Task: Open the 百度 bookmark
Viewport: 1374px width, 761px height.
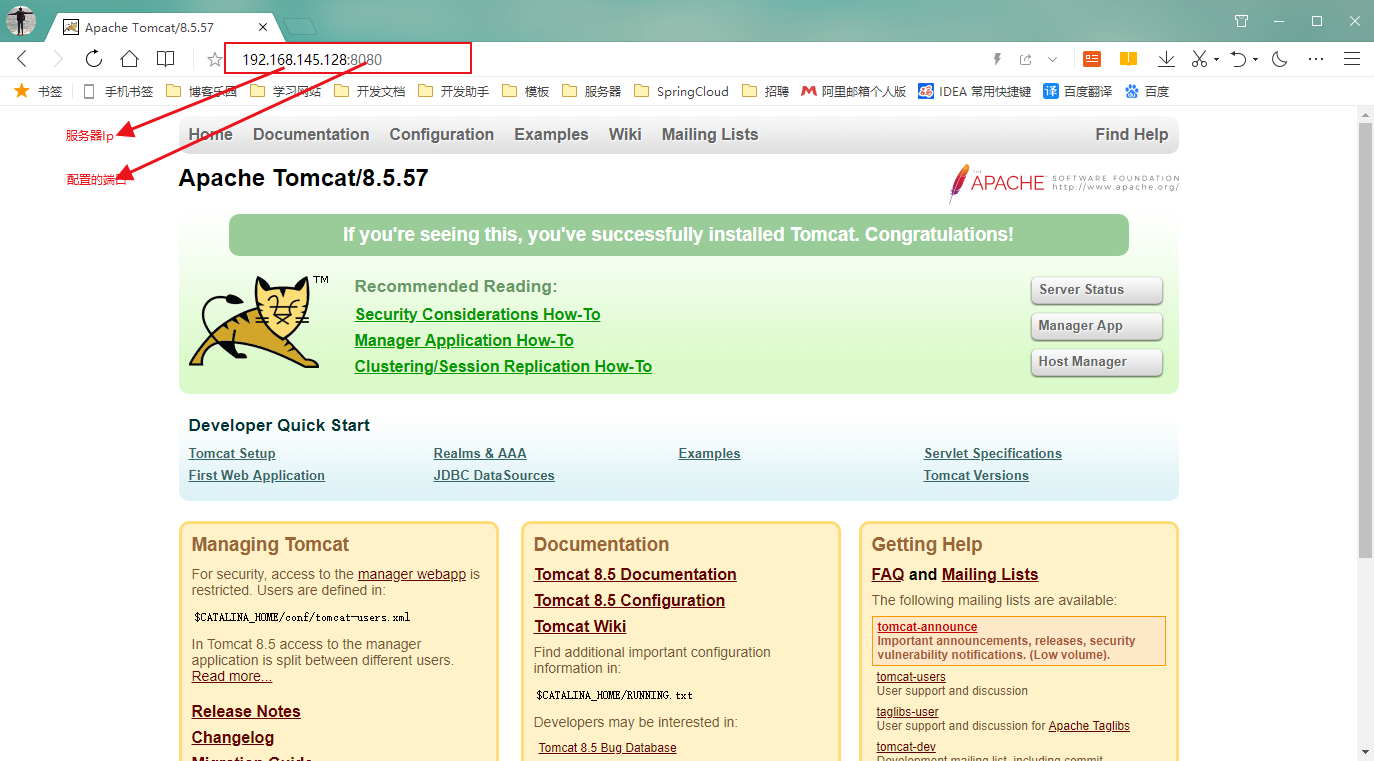Action: click(1147, 91)
